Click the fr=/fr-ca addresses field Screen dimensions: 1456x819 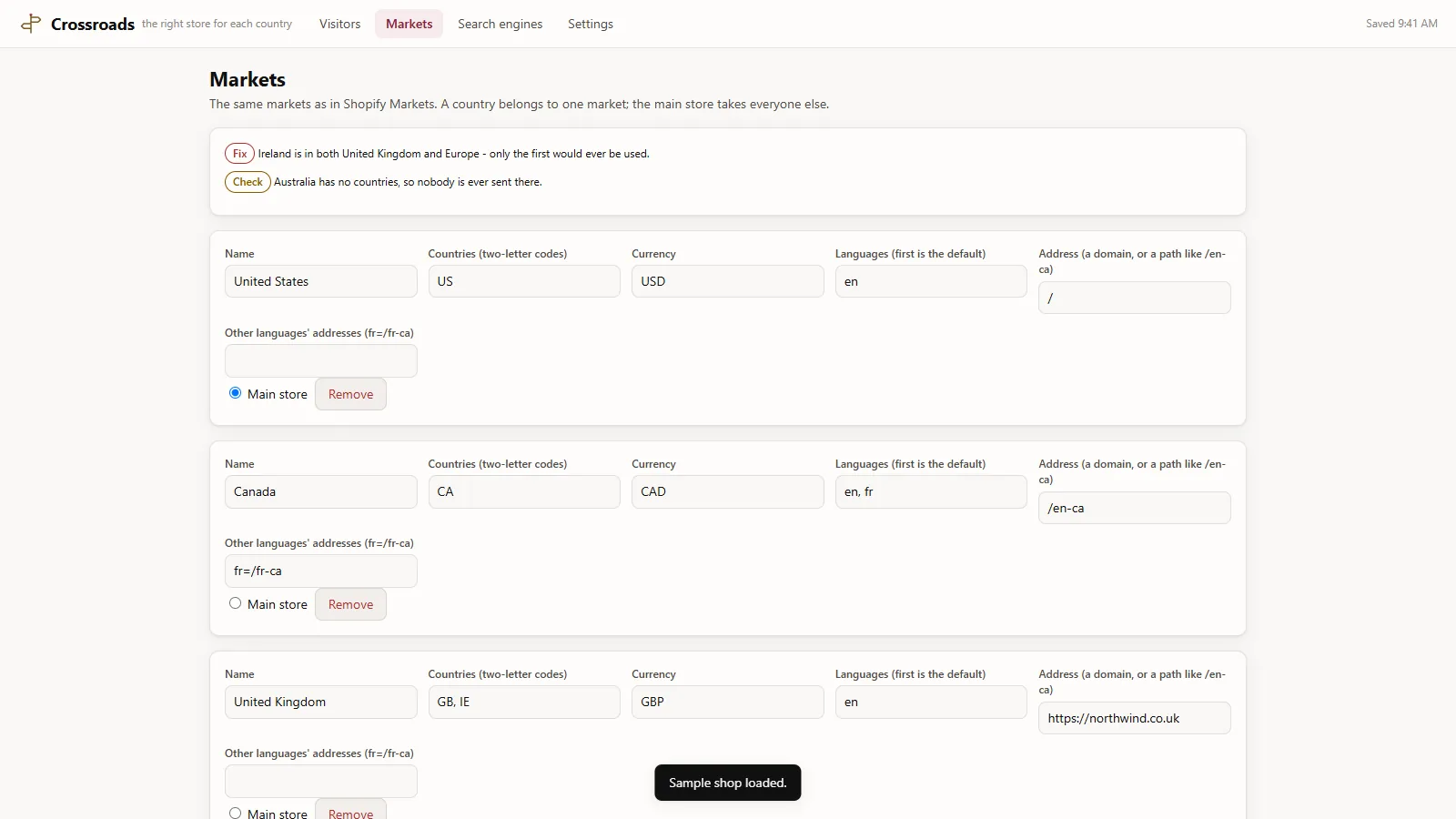pos(320,571)
